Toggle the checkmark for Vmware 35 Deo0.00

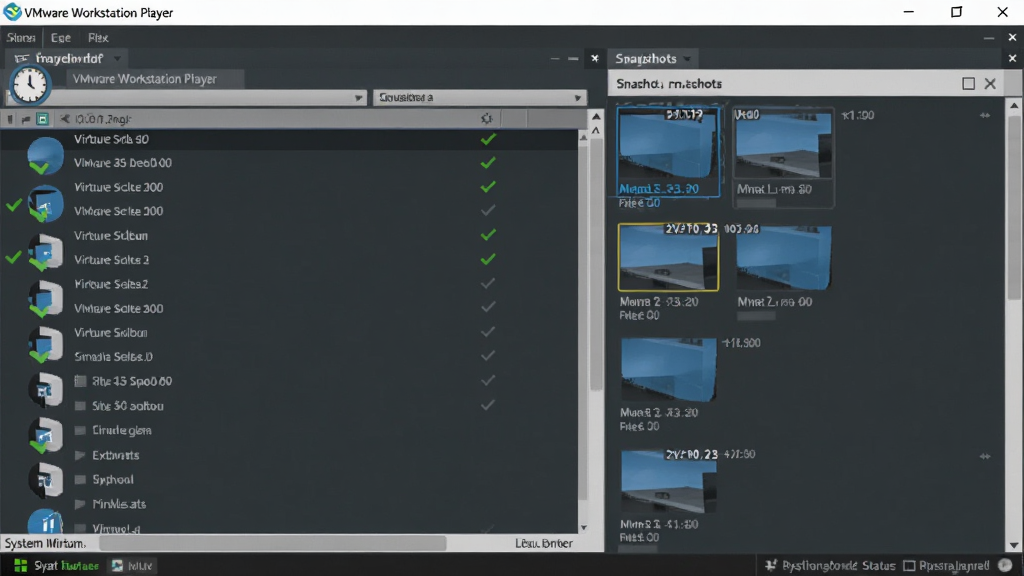point(488,163)
